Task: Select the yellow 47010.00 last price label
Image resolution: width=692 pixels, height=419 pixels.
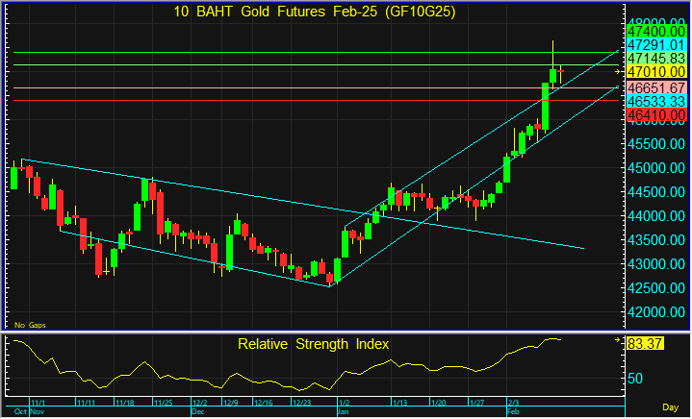Action: coord(655,73)
